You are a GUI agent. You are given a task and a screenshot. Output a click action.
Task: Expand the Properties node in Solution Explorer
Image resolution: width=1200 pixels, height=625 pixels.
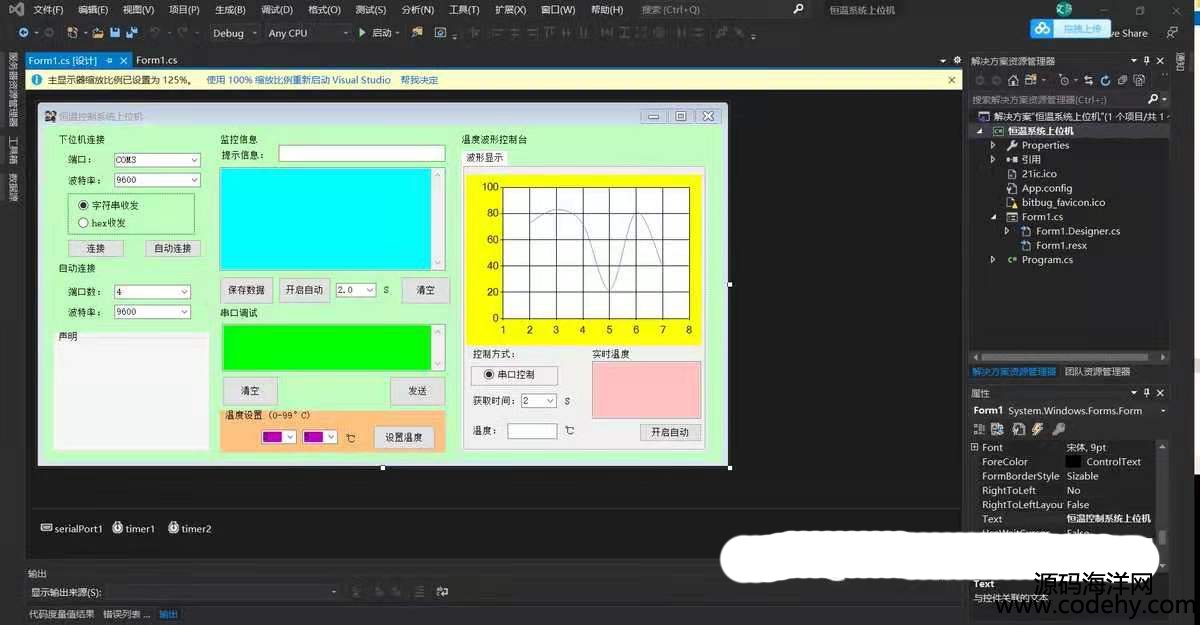coord(993,145)
